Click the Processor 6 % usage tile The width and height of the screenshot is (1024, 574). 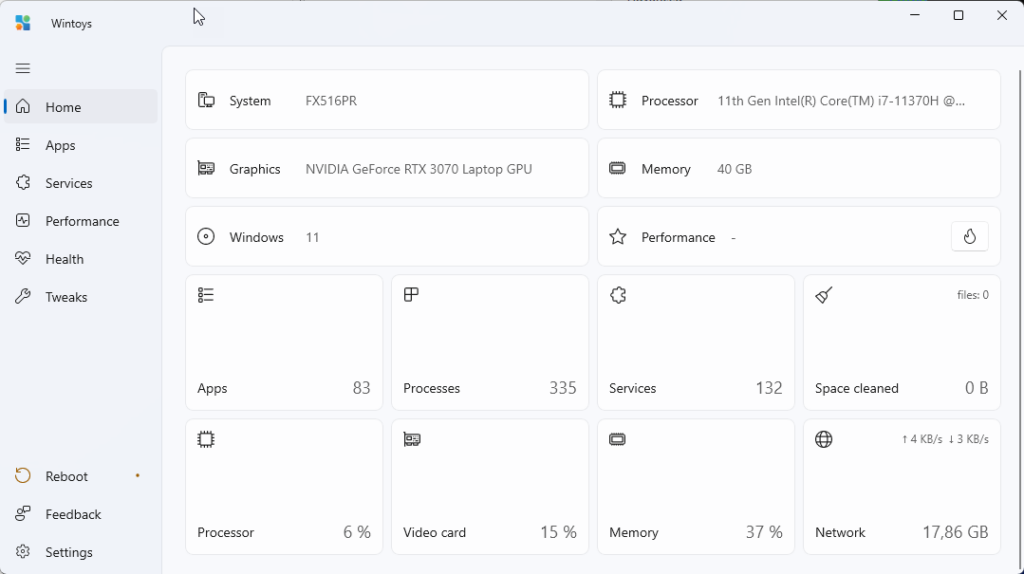pos(284,486)
